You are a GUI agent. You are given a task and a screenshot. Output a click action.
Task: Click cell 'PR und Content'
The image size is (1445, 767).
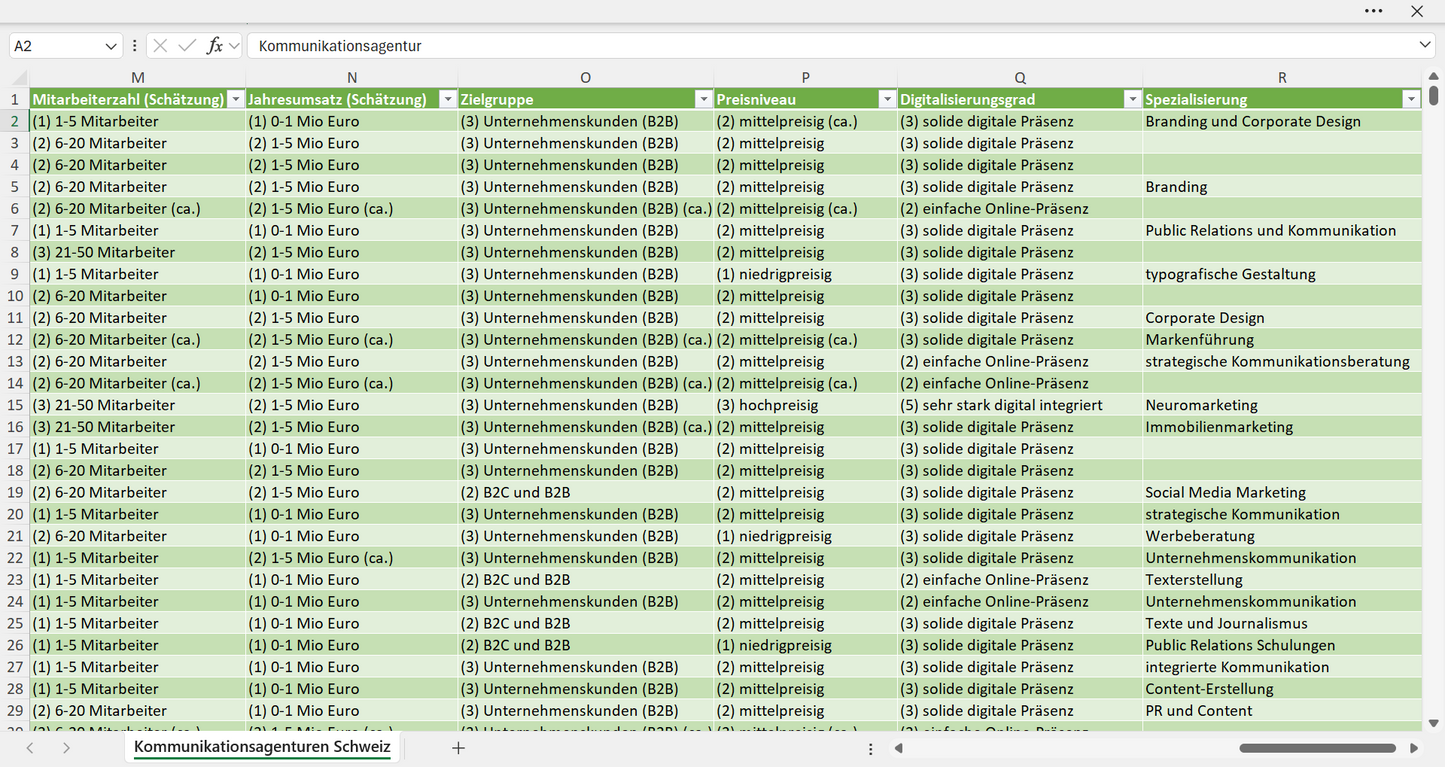(1282, 711)
